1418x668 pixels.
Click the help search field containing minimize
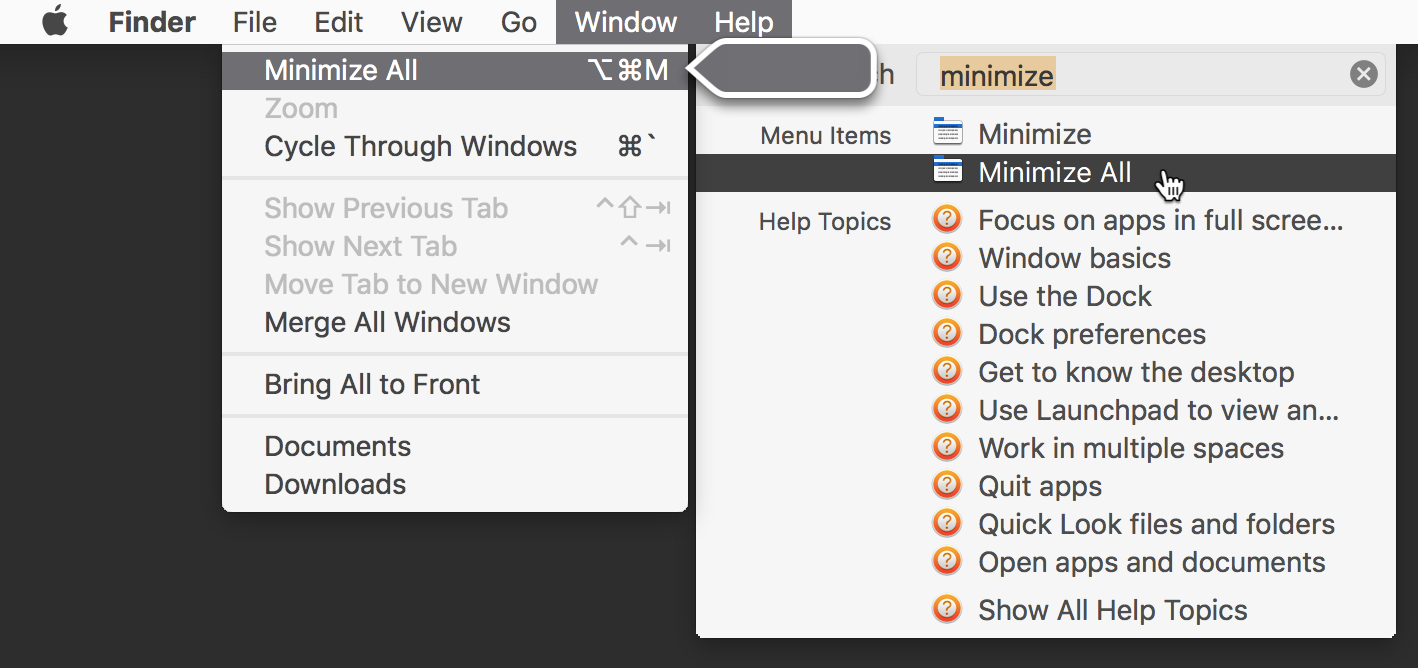pyautogui.click(x=1140, y=75)
